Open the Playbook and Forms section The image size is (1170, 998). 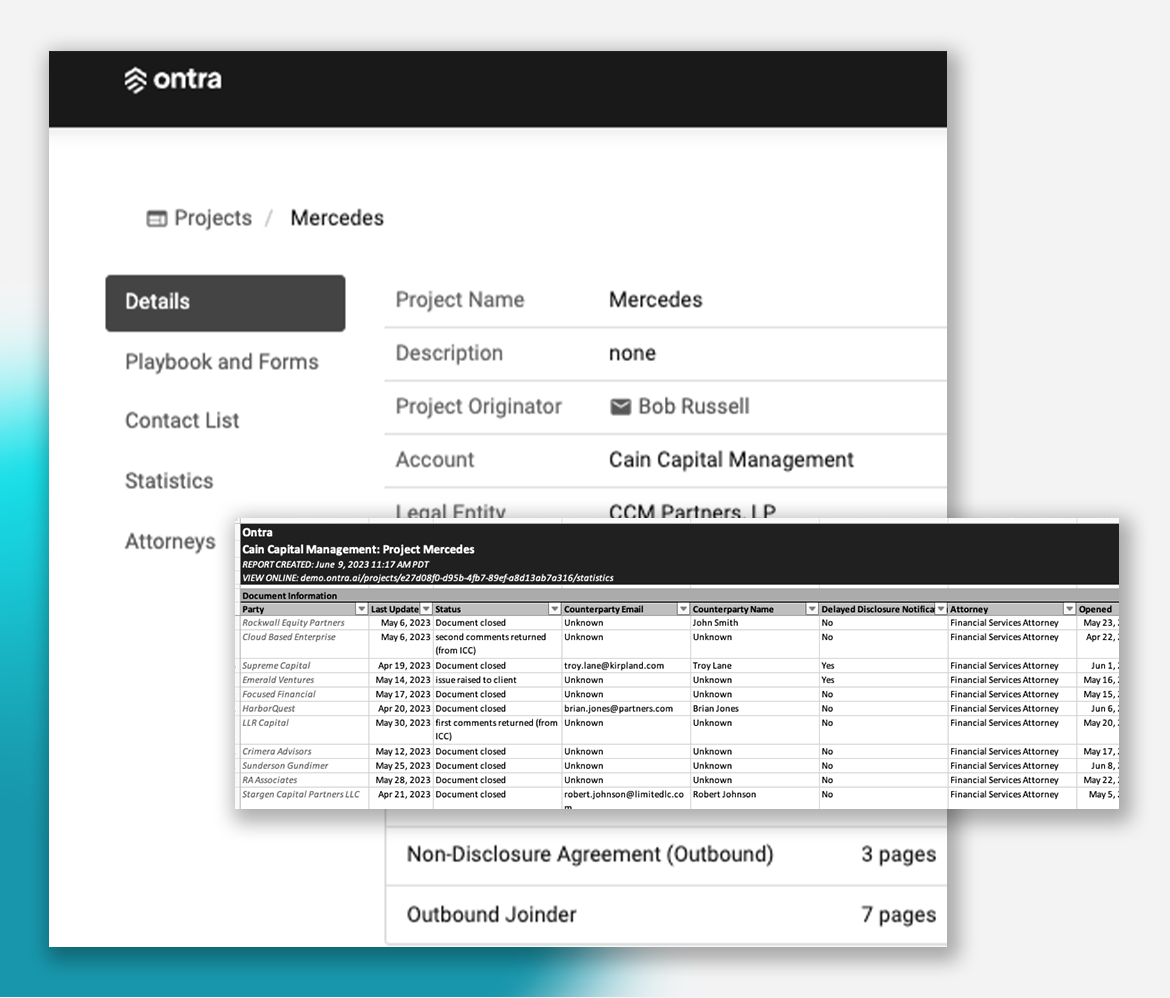tap(222, 362)
